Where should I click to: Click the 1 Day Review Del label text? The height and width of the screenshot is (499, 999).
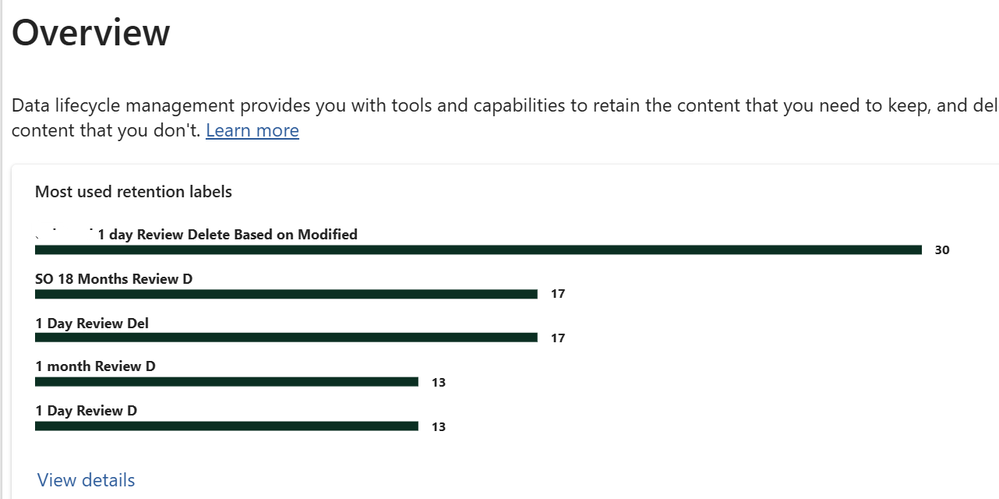coord(92,323)
